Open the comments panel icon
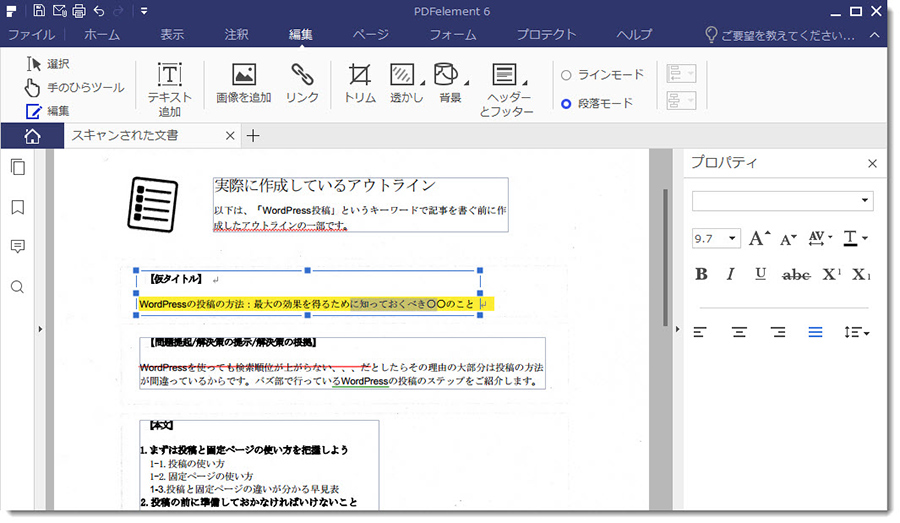This screenshot has height=523, width=900. tap(18, 246)
